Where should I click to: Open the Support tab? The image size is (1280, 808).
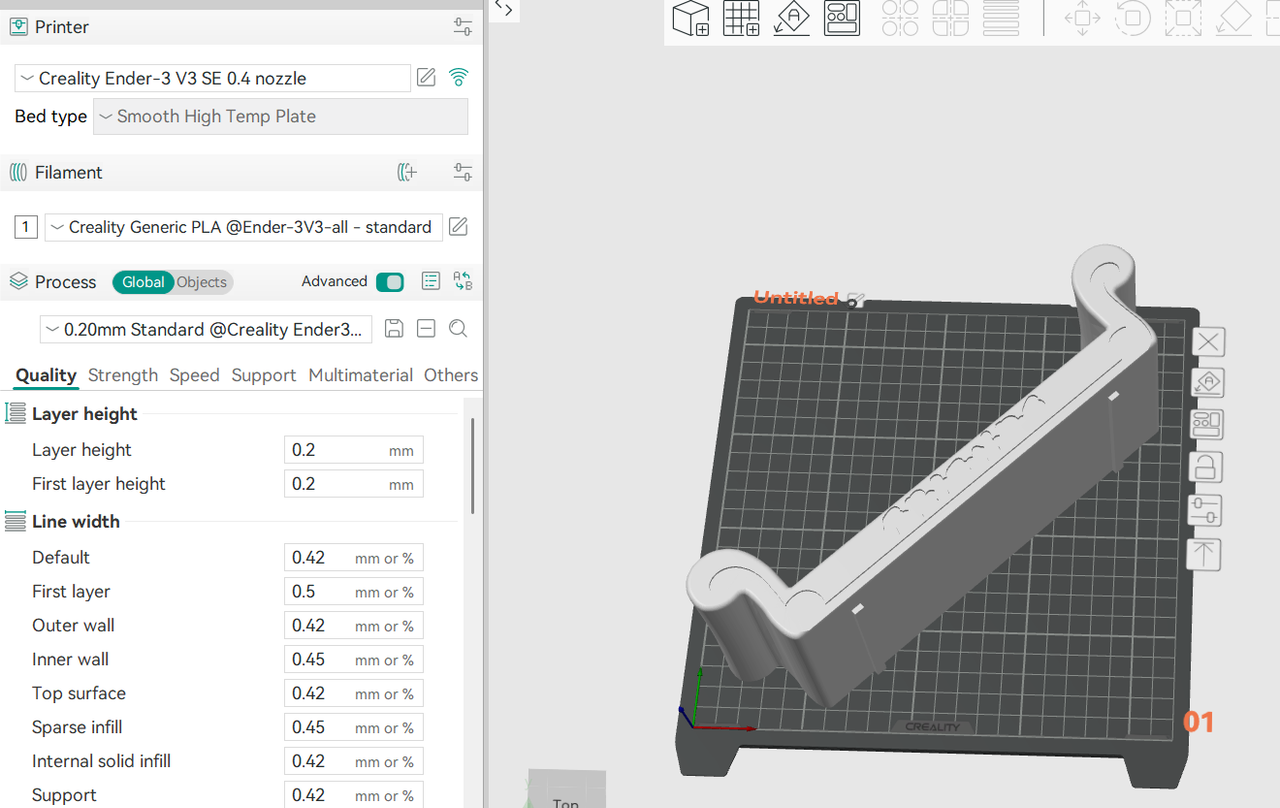[264, 375]
